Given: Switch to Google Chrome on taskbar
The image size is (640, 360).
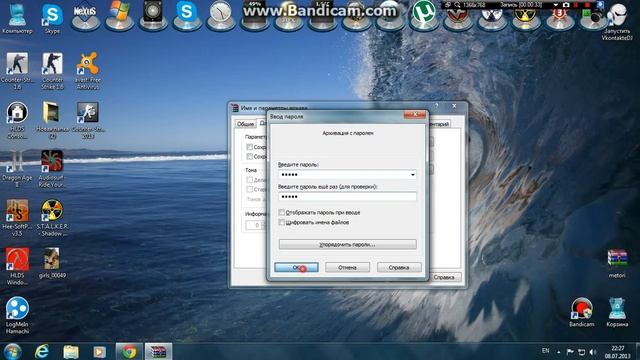Looking at the screenshot, I should coord(129,351).
